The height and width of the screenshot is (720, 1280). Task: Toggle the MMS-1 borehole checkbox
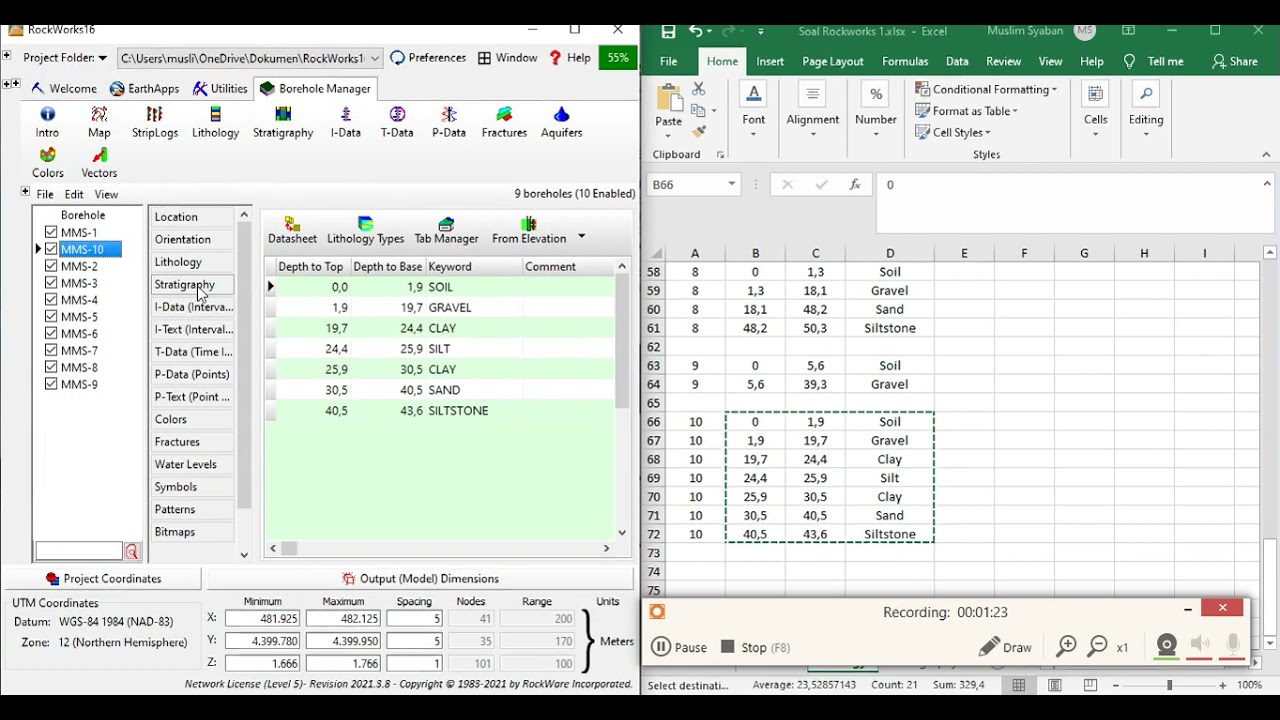(51, 232)
